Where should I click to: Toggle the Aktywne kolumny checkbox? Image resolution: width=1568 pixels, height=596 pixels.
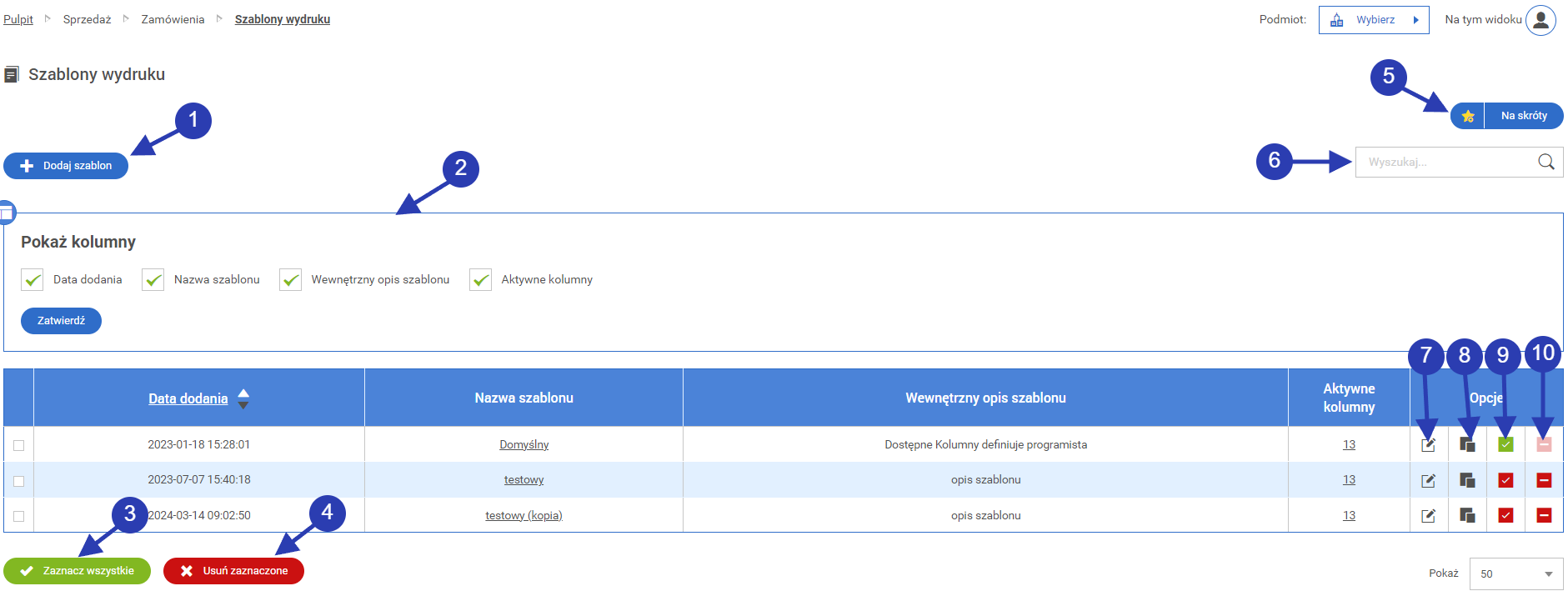coord(480,280)
